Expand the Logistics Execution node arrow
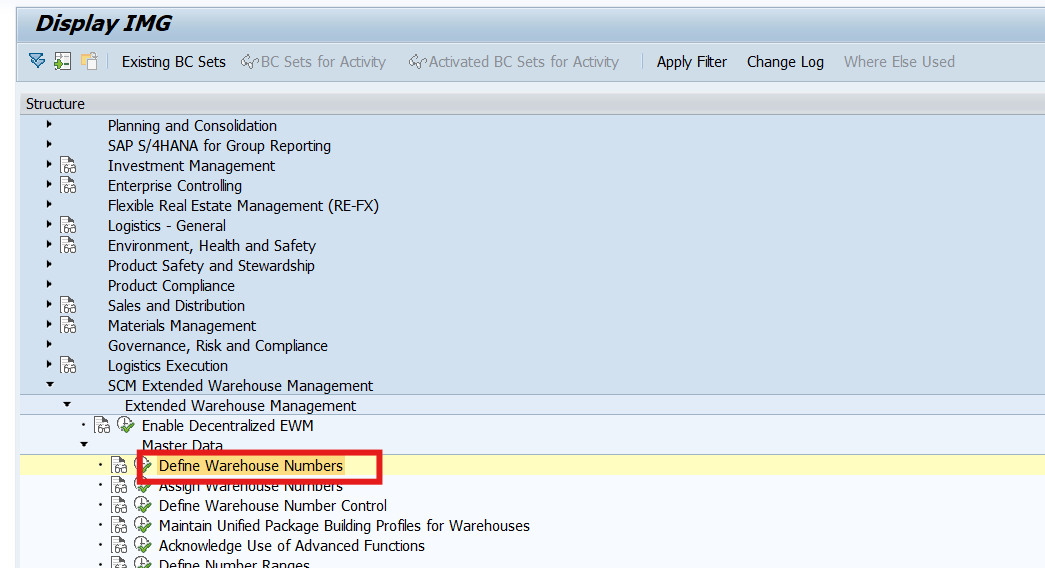 tap(49, 364)
